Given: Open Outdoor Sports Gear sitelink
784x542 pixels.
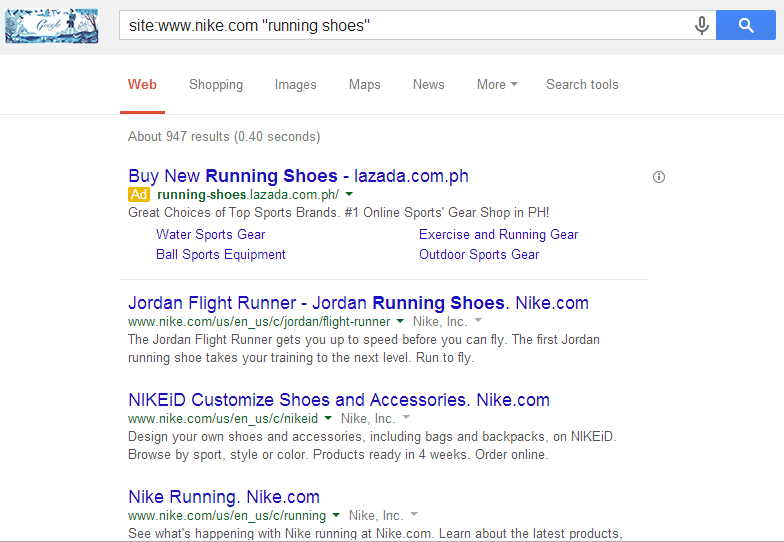Looking at the screenshot, I should tap(479, 254).
